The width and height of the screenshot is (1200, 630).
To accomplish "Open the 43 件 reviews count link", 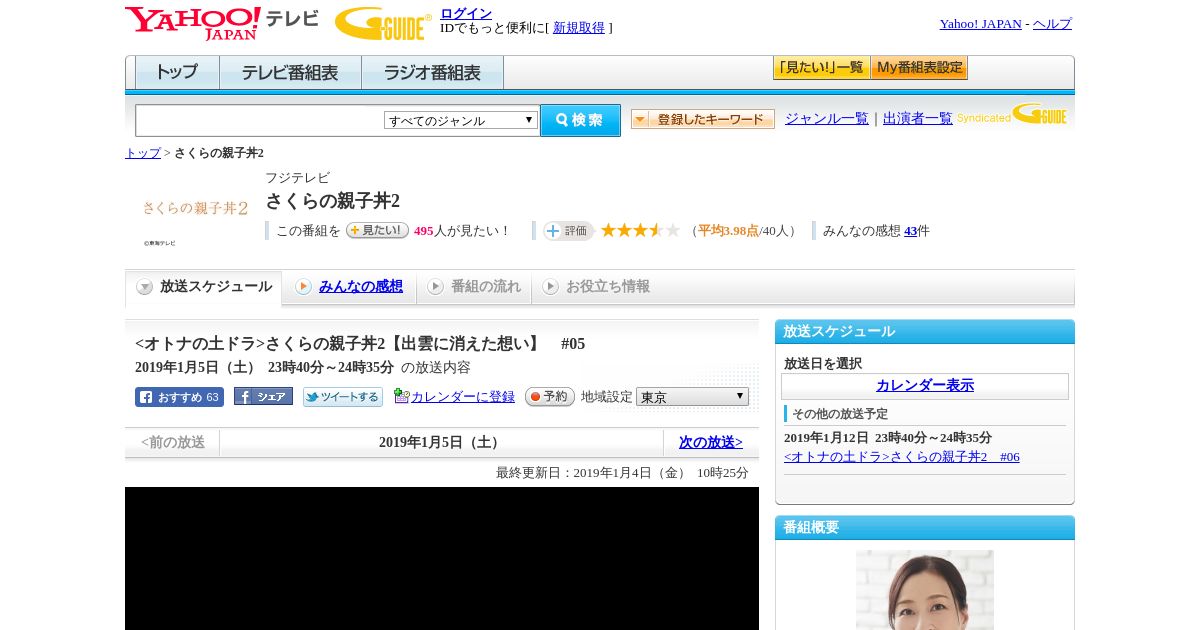I will pyautogui.click(x=910, y=231).
